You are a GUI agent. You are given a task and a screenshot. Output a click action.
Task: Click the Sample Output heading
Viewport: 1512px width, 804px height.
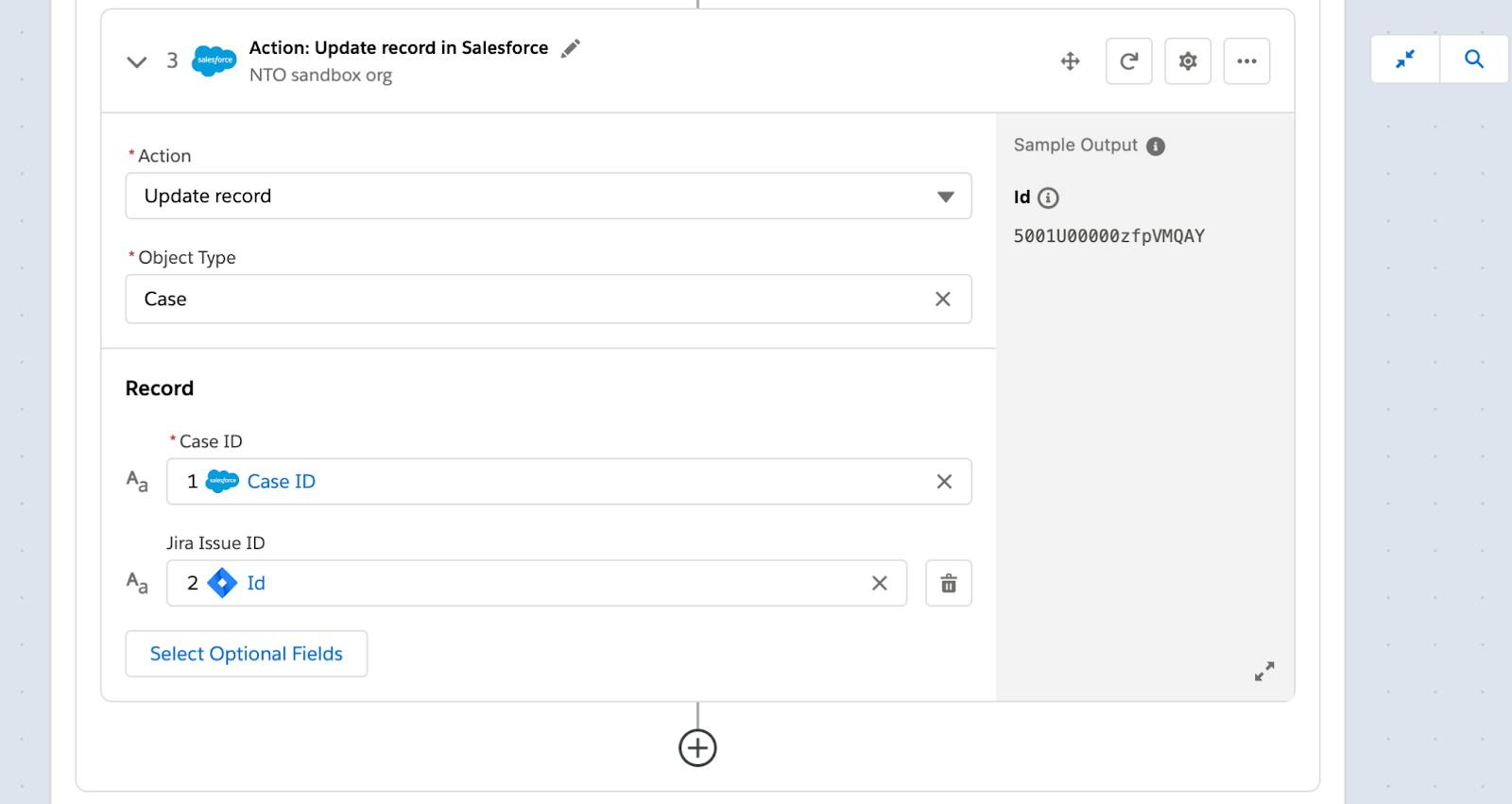tap(1075, 145)
